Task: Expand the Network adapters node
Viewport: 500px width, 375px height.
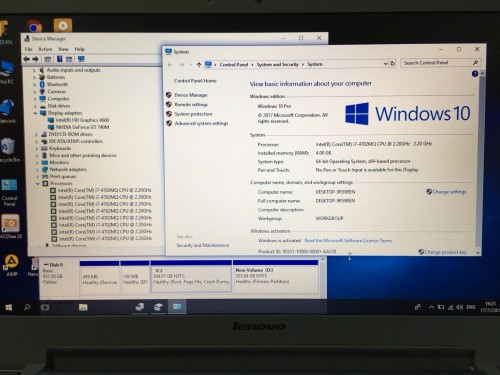Action: 37,169
